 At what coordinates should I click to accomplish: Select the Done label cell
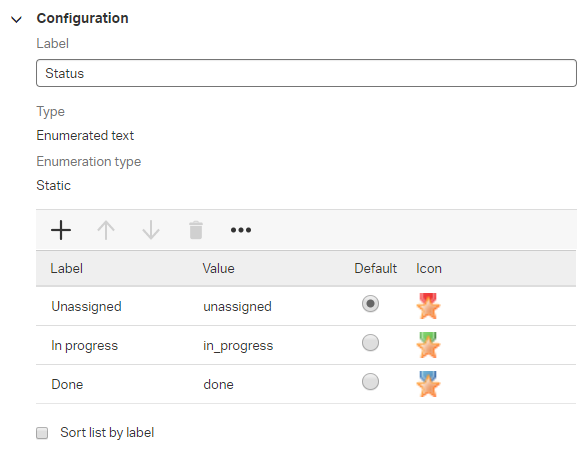pyautogui.click(x=67, y=384)
